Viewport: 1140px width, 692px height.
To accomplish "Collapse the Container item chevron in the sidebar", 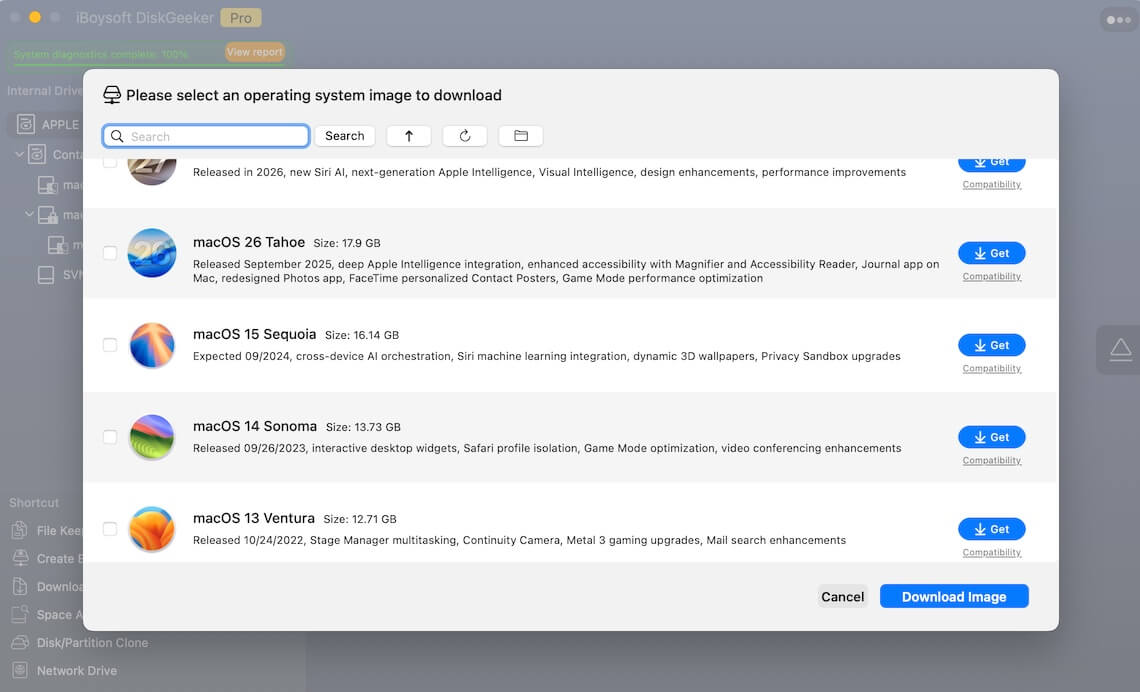I will click(x=19, y=154).
